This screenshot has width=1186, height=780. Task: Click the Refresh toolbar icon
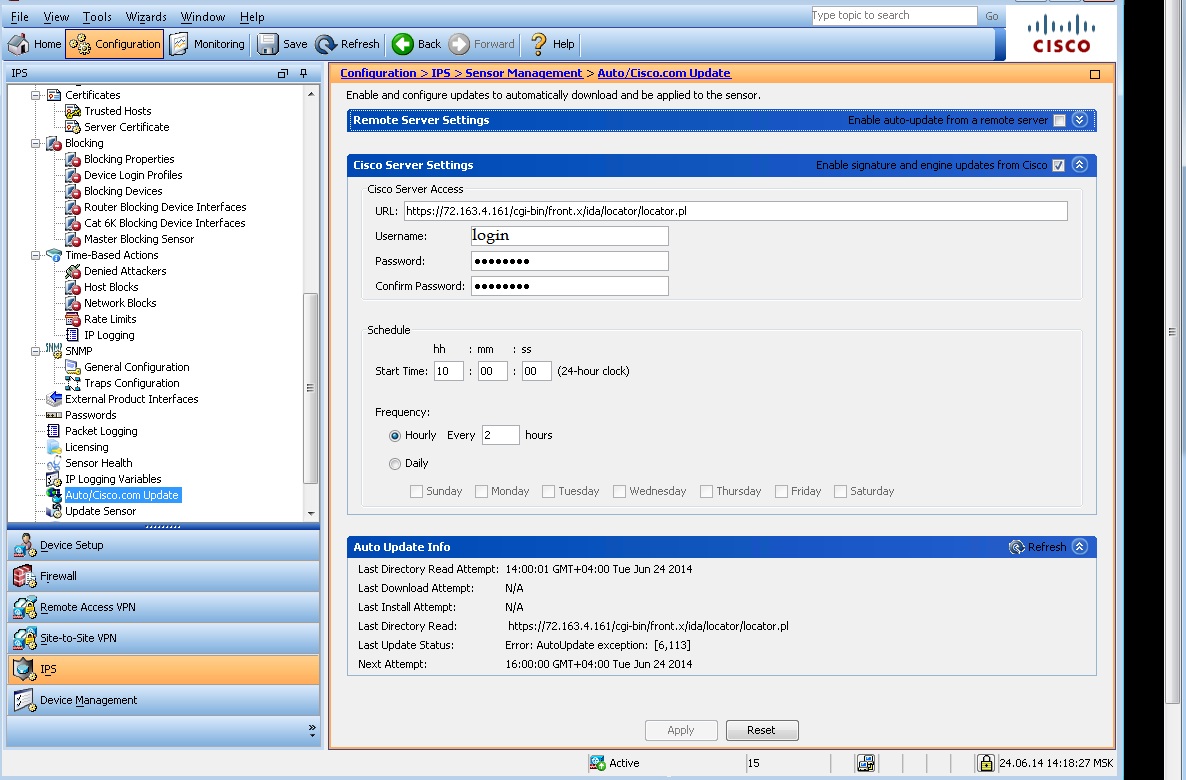326,44
